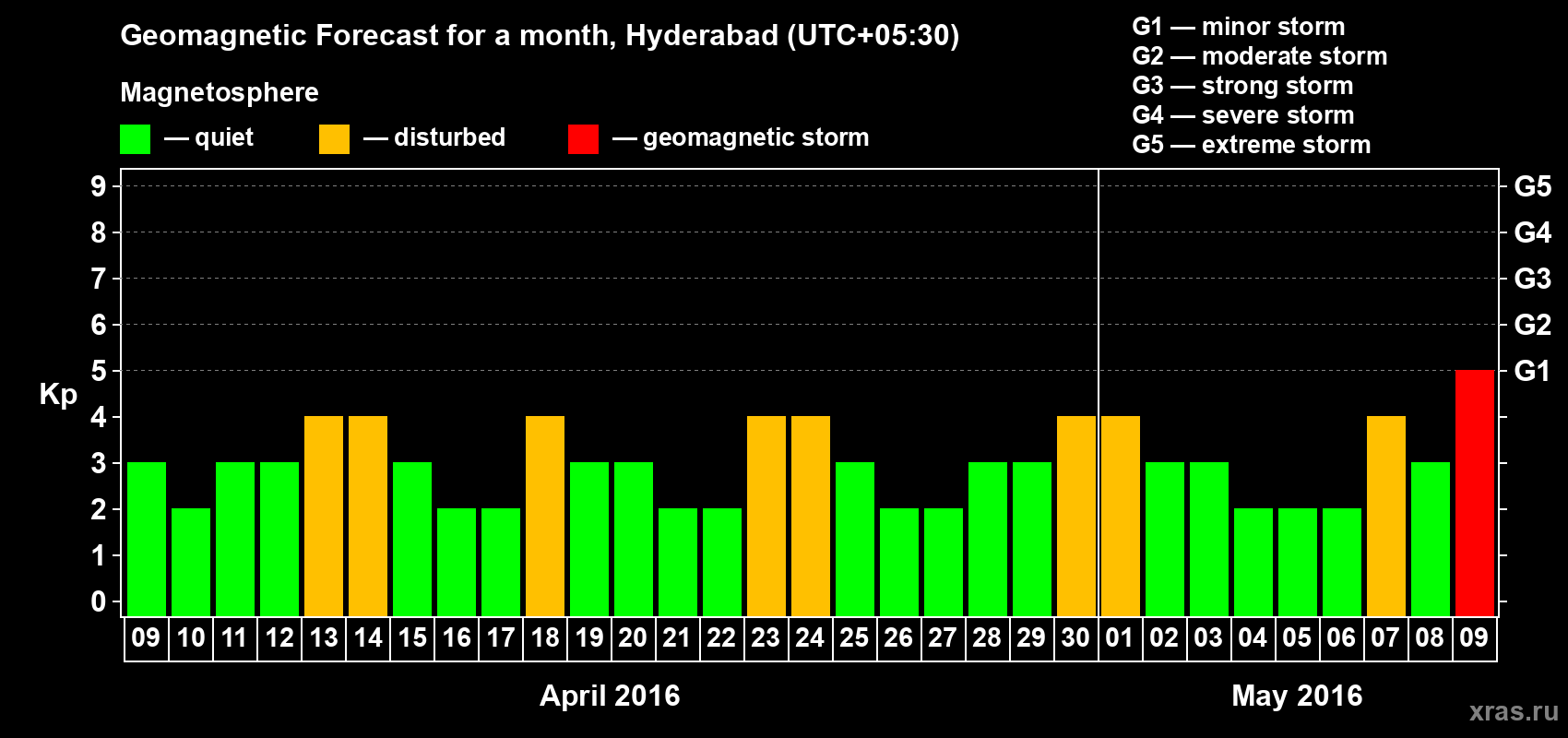Click the G5 label on right axis
Screen dimensions: 1568x738
click(x=1532, y=186)
